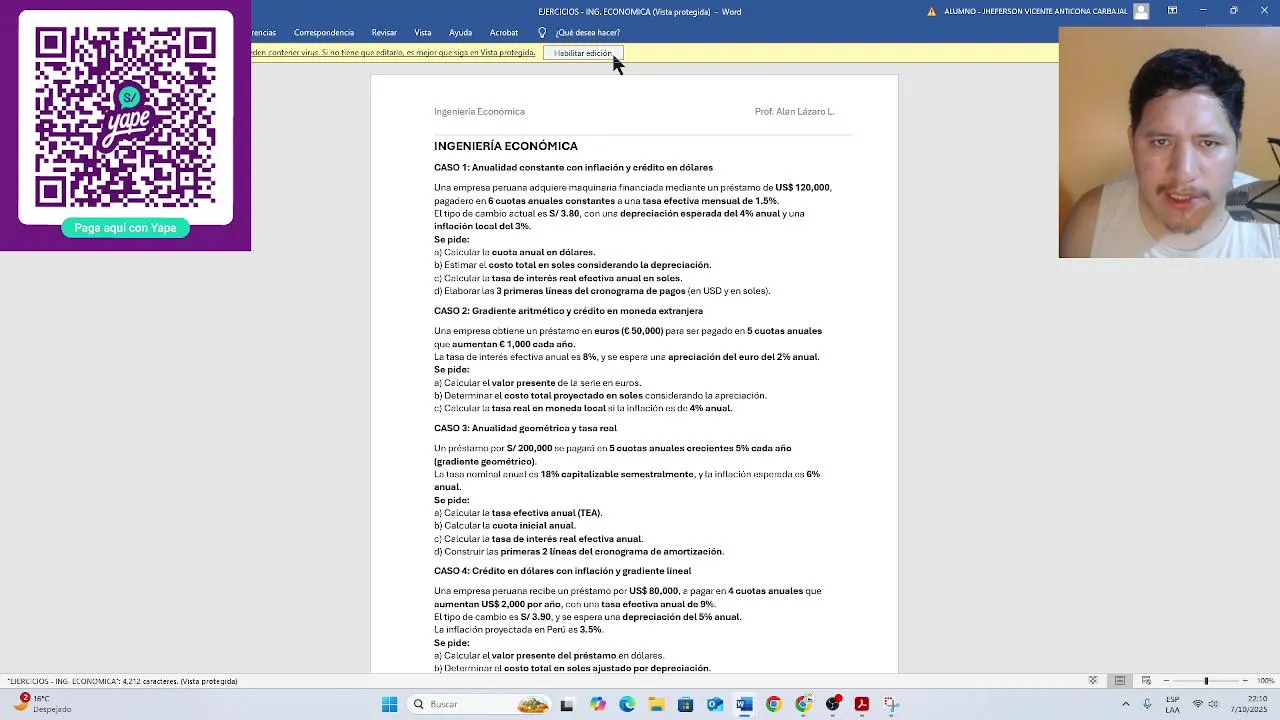Click the zoom slider handle
This screenshot has height=720, width=1280.
click(x=1206, y=681)
